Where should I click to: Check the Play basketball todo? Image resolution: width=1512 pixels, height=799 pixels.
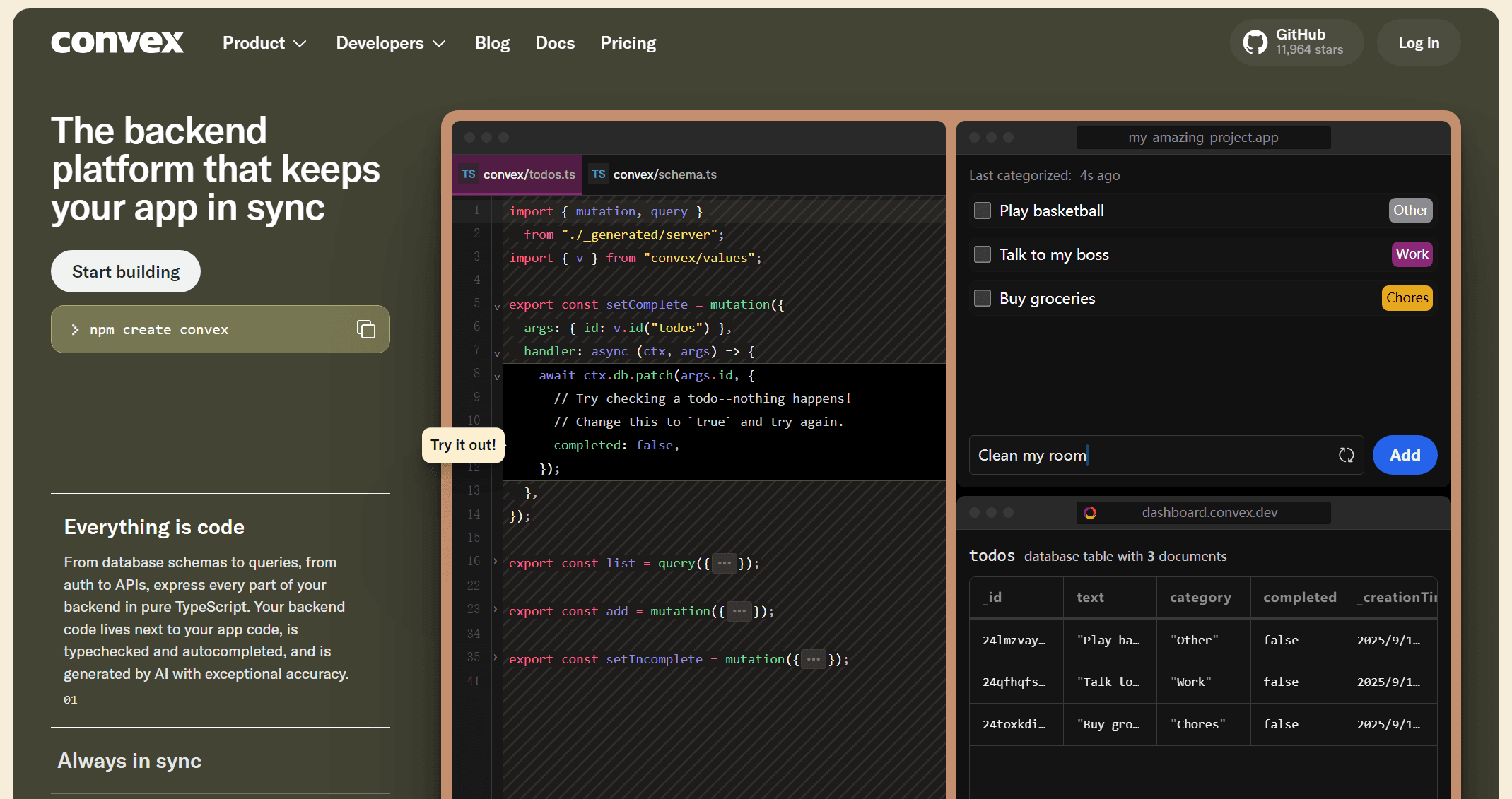[x=983, y=211]
